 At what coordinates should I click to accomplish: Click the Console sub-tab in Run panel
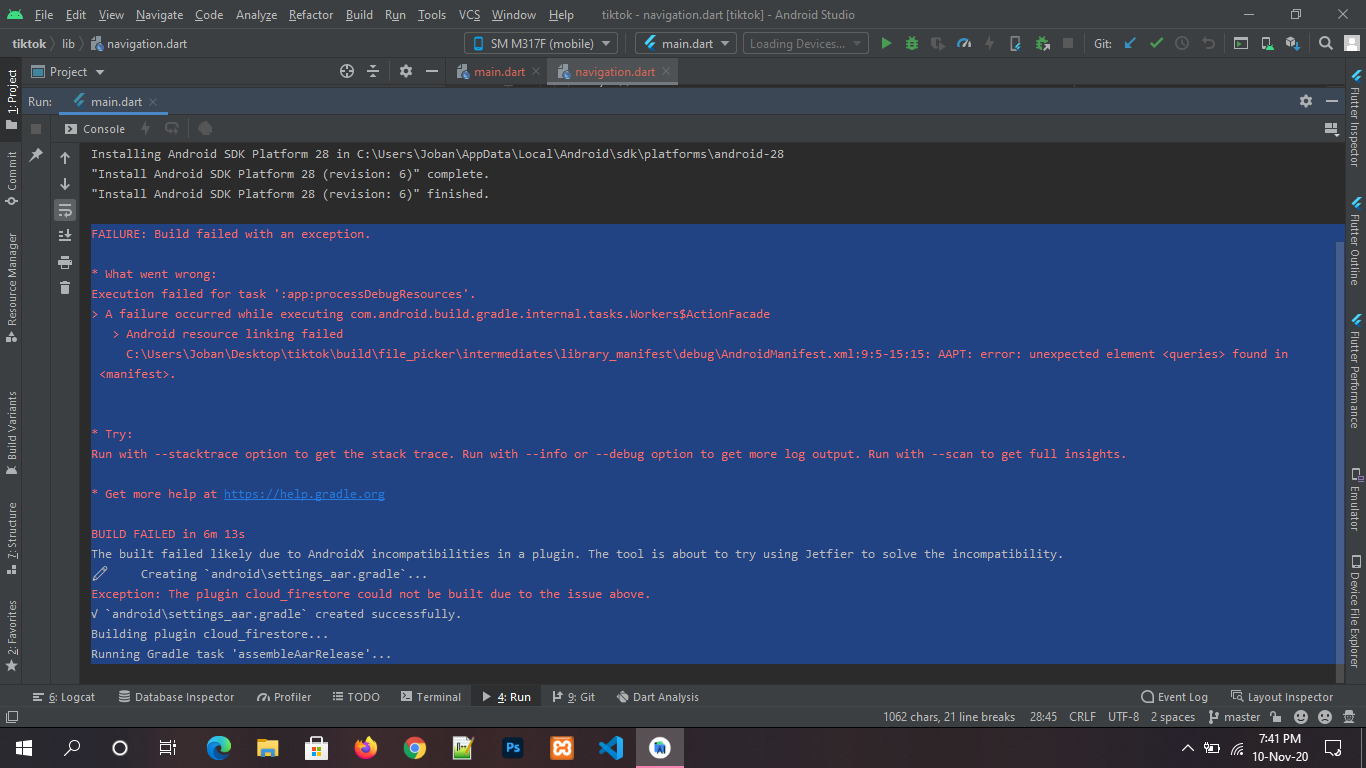95,128
